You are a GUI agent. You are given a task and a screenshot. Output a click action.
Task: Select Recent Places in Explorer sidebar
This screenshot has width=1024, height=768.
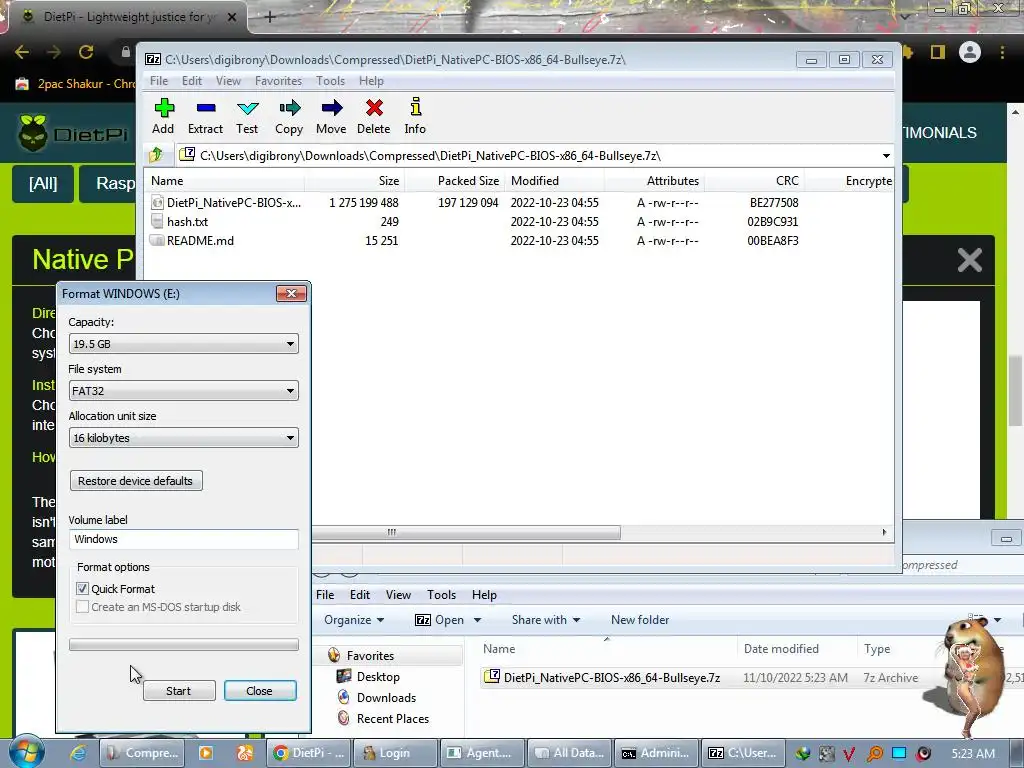[x=392, y=718]
